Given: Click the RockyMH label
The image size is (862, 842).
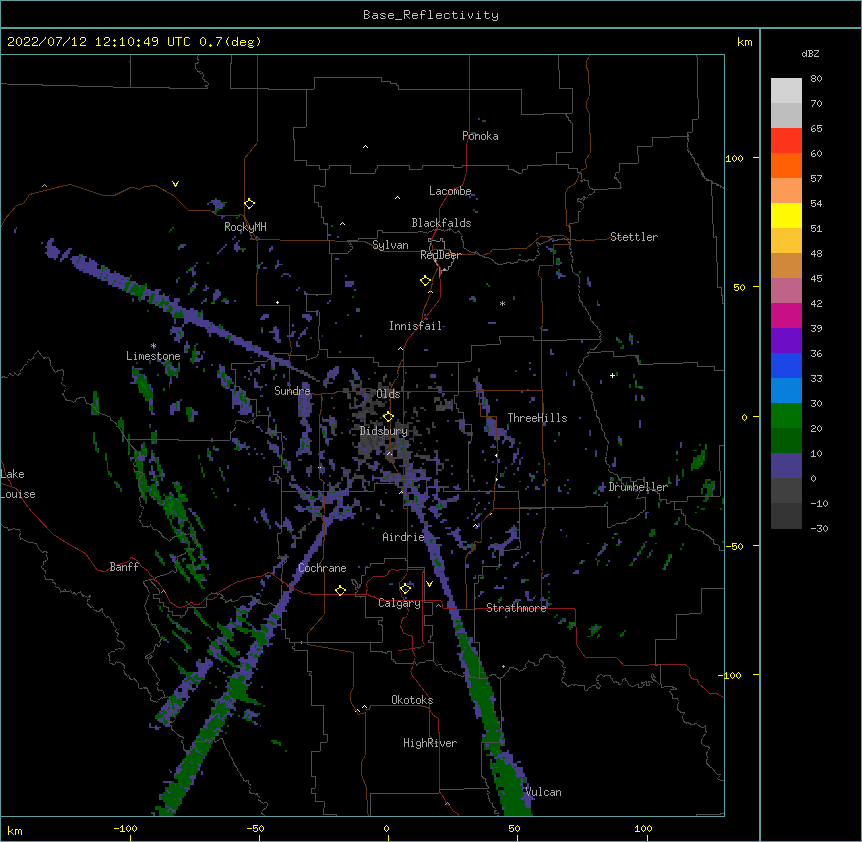Looking at the screenshot, I should [245, 227].
